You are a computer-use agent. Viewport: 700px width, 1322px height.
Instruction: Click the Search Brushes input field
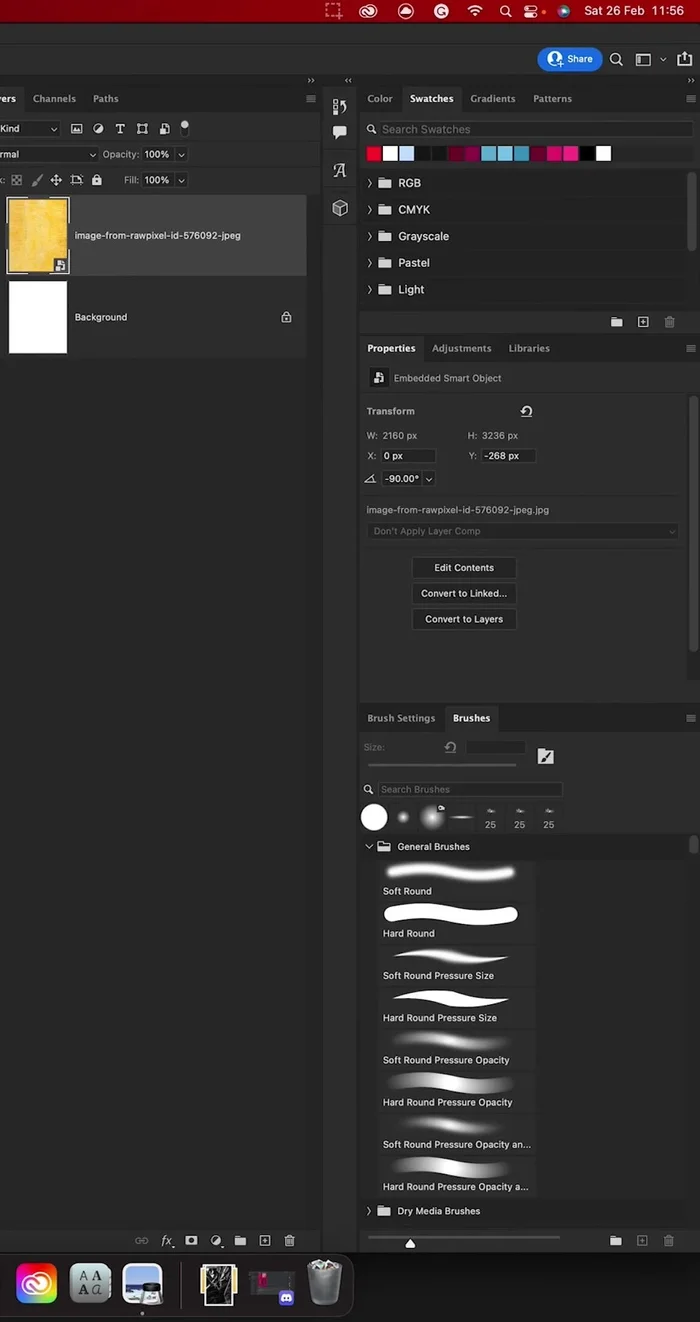[x=468, y=789]
